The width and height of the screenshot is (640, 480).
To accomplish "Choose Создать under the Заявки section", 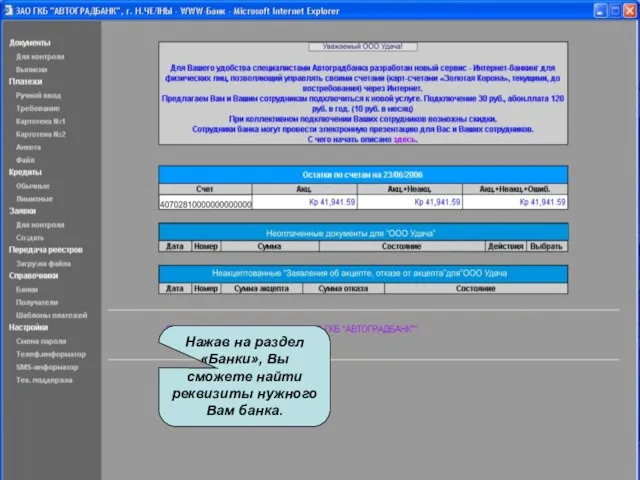I will point(30,238).
